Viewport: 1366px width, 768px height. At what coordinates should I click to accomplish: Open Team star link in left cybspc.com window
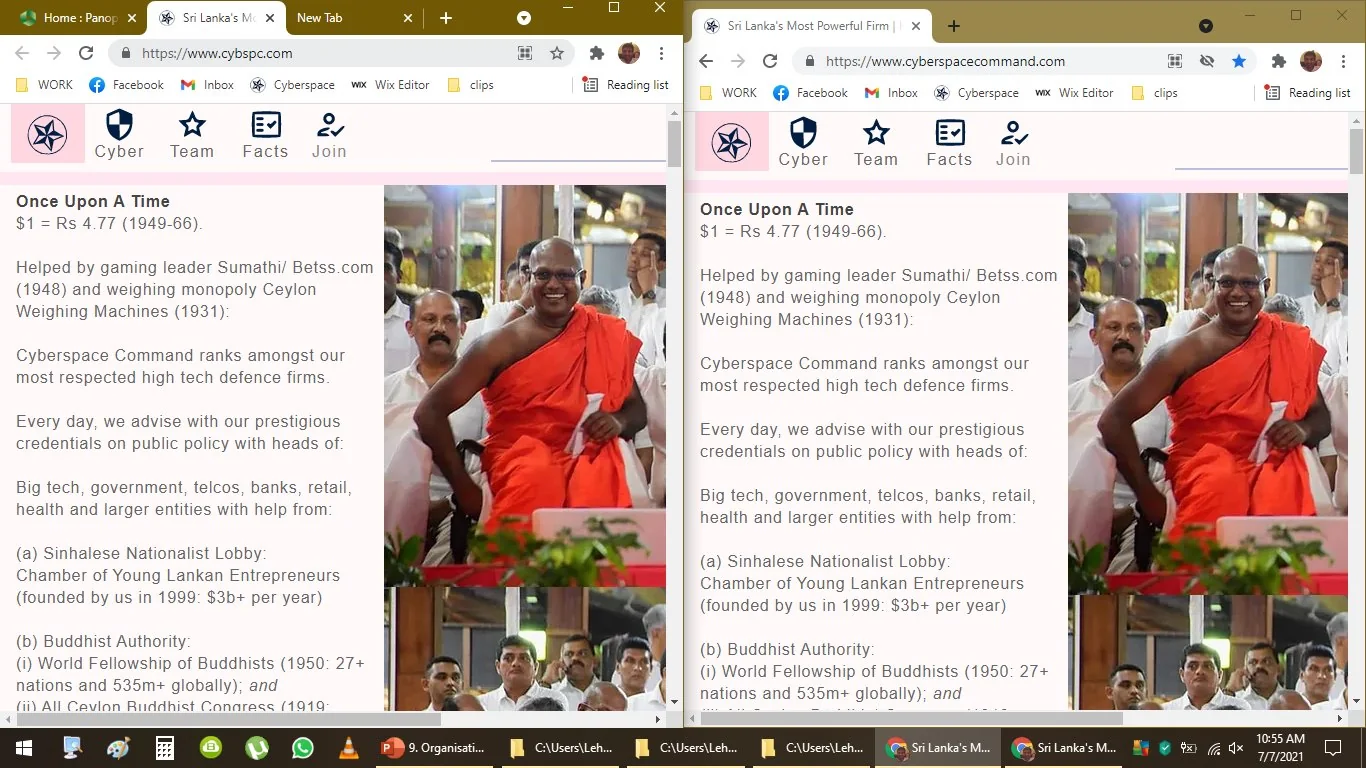click(x=192, y=135)
